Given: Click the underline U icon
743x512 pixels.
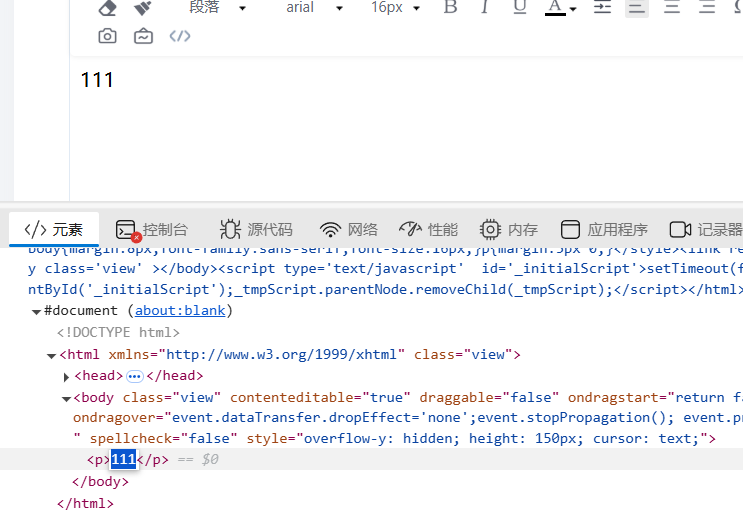Looking at the screenshot, I should click(519, 8).
